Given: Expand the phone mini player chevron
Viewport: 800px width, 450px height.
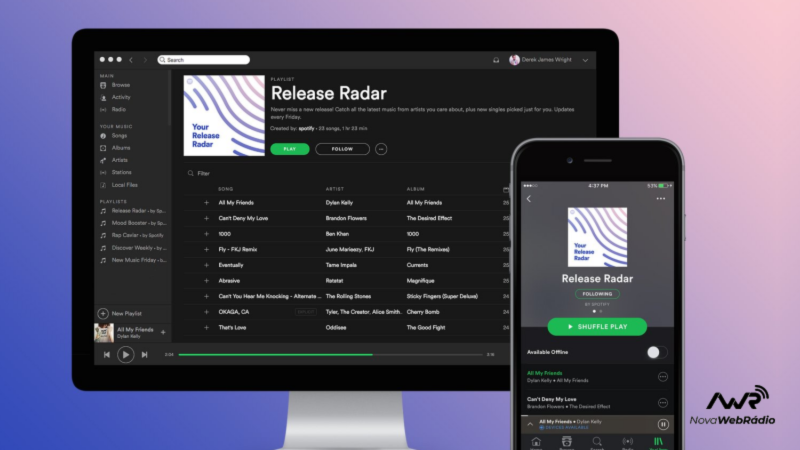Looking at the screenshot, I should pyautogui.click(x=530, y=424).
